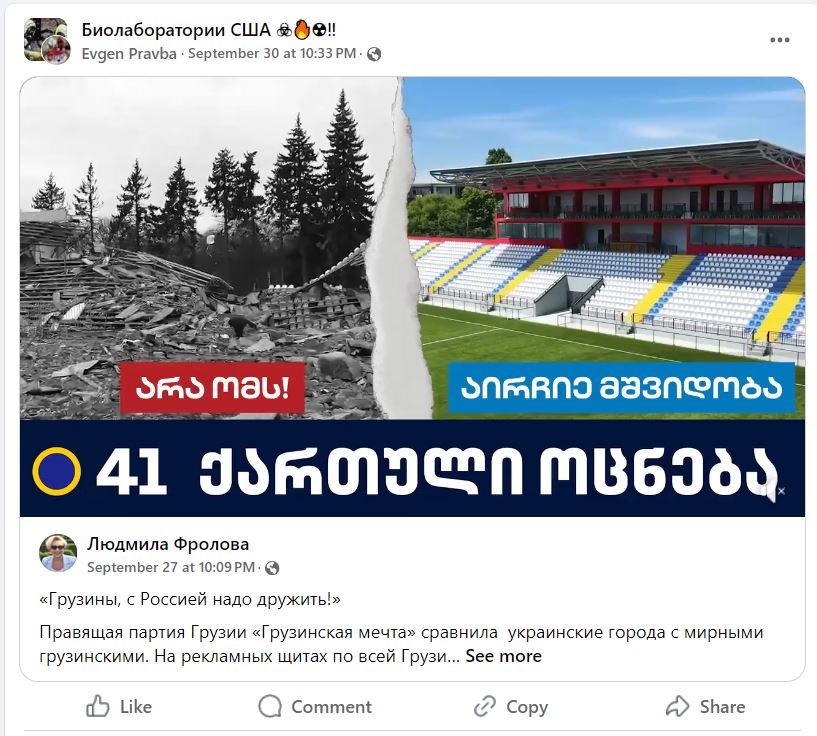Viewport: 817px width, 736px height.
Task: Click the speech bubble Comment icon
Action: (x=270, y=706)
